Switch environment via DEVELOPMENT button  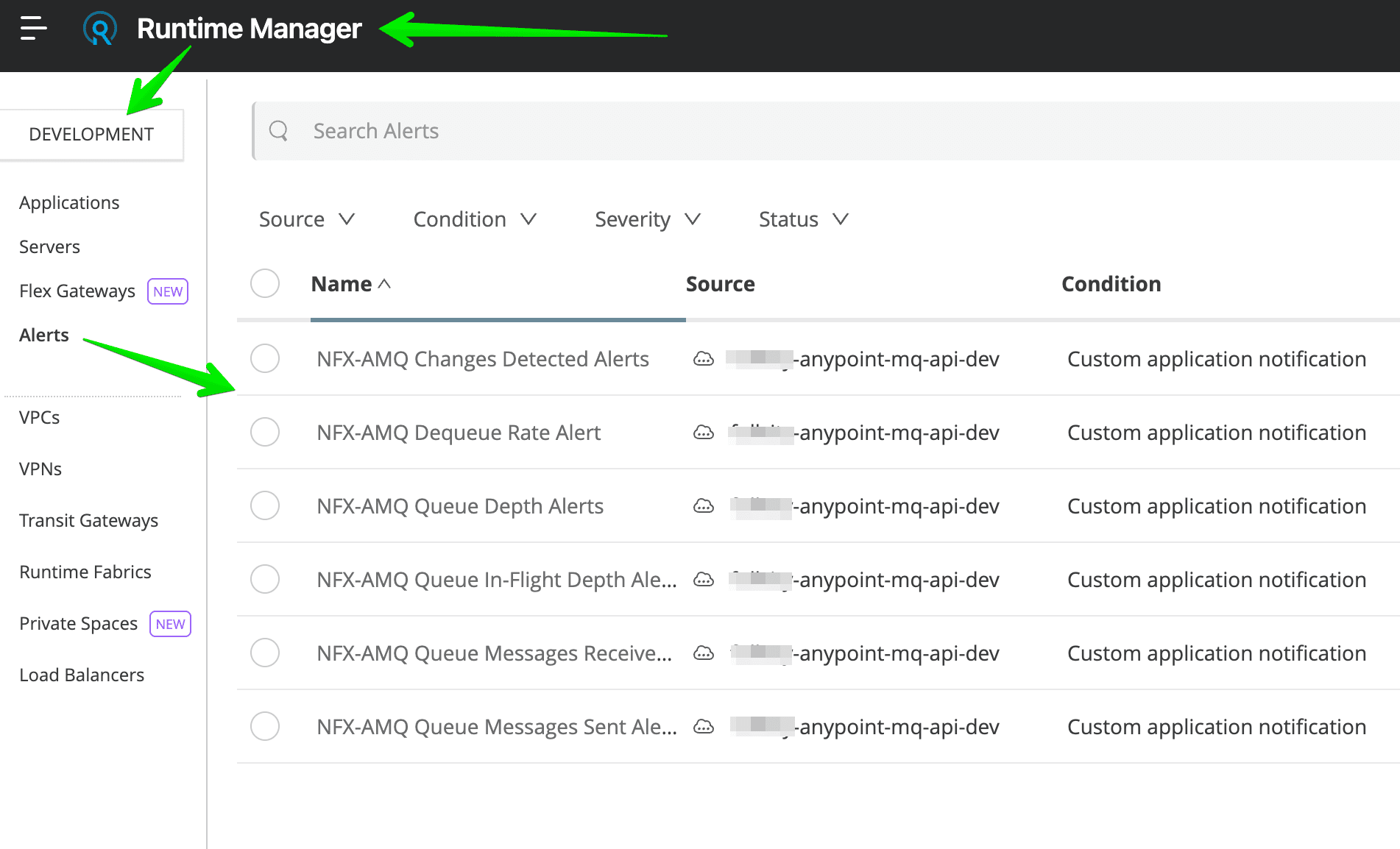pos(91,135)
